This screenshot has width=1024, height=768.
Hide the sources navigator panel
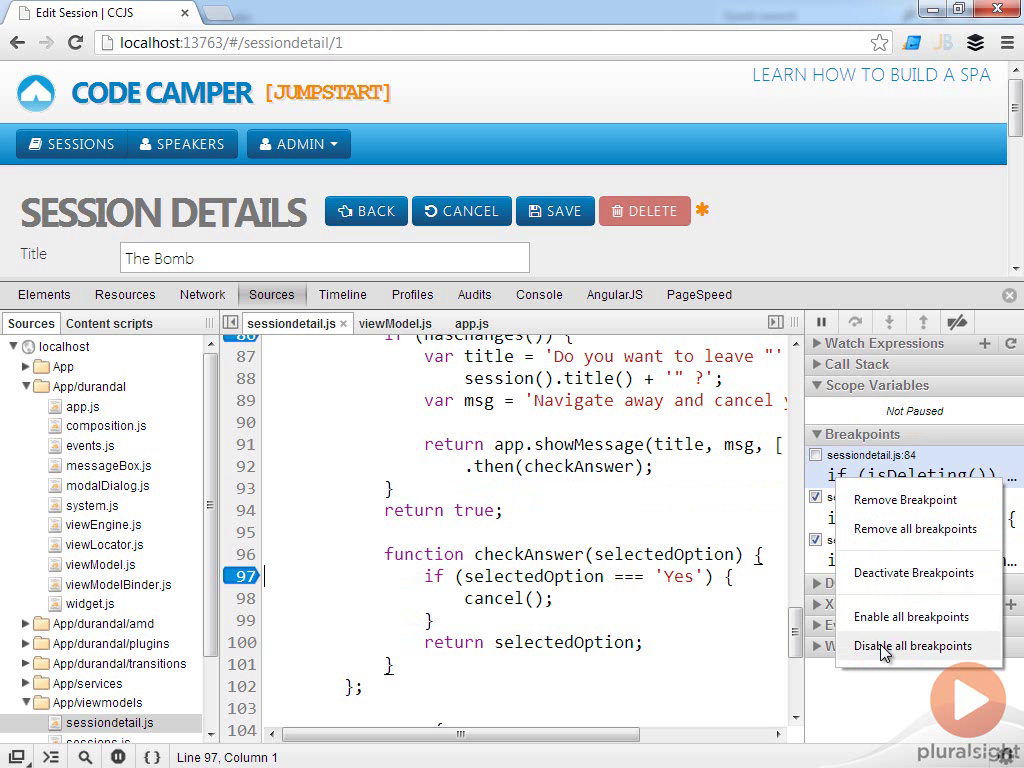pos(230,322)
